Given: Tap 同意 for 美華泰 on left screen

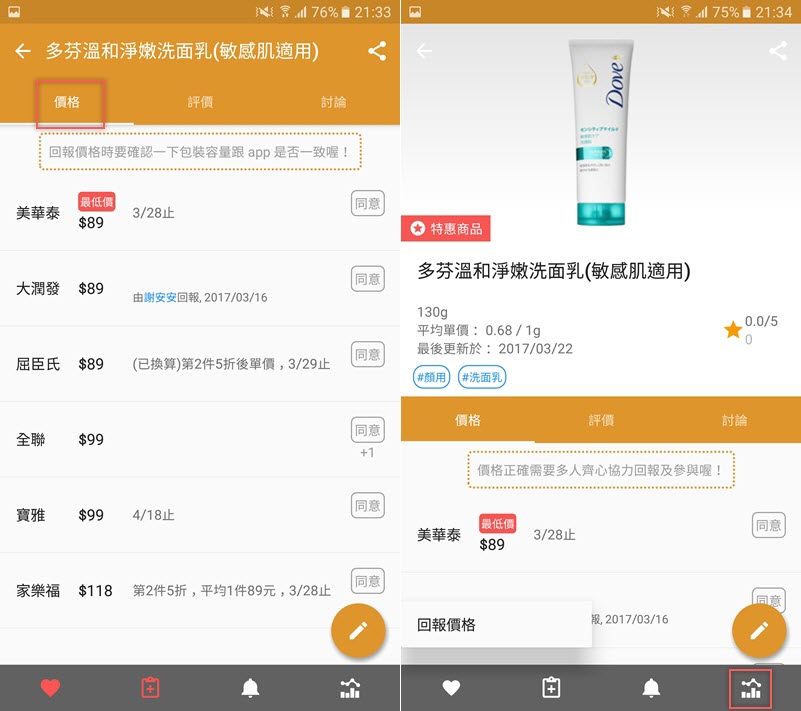Looking at the screenshot, I should (368, 203).
